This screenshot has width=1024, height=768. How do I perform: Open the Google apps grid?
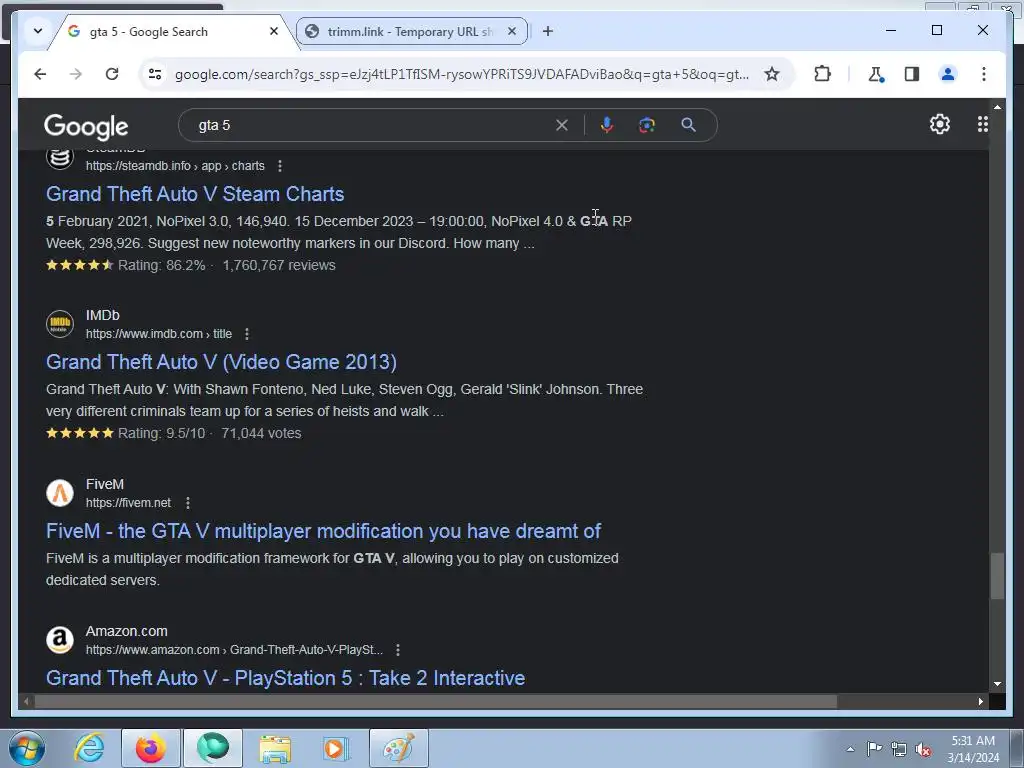982,124
